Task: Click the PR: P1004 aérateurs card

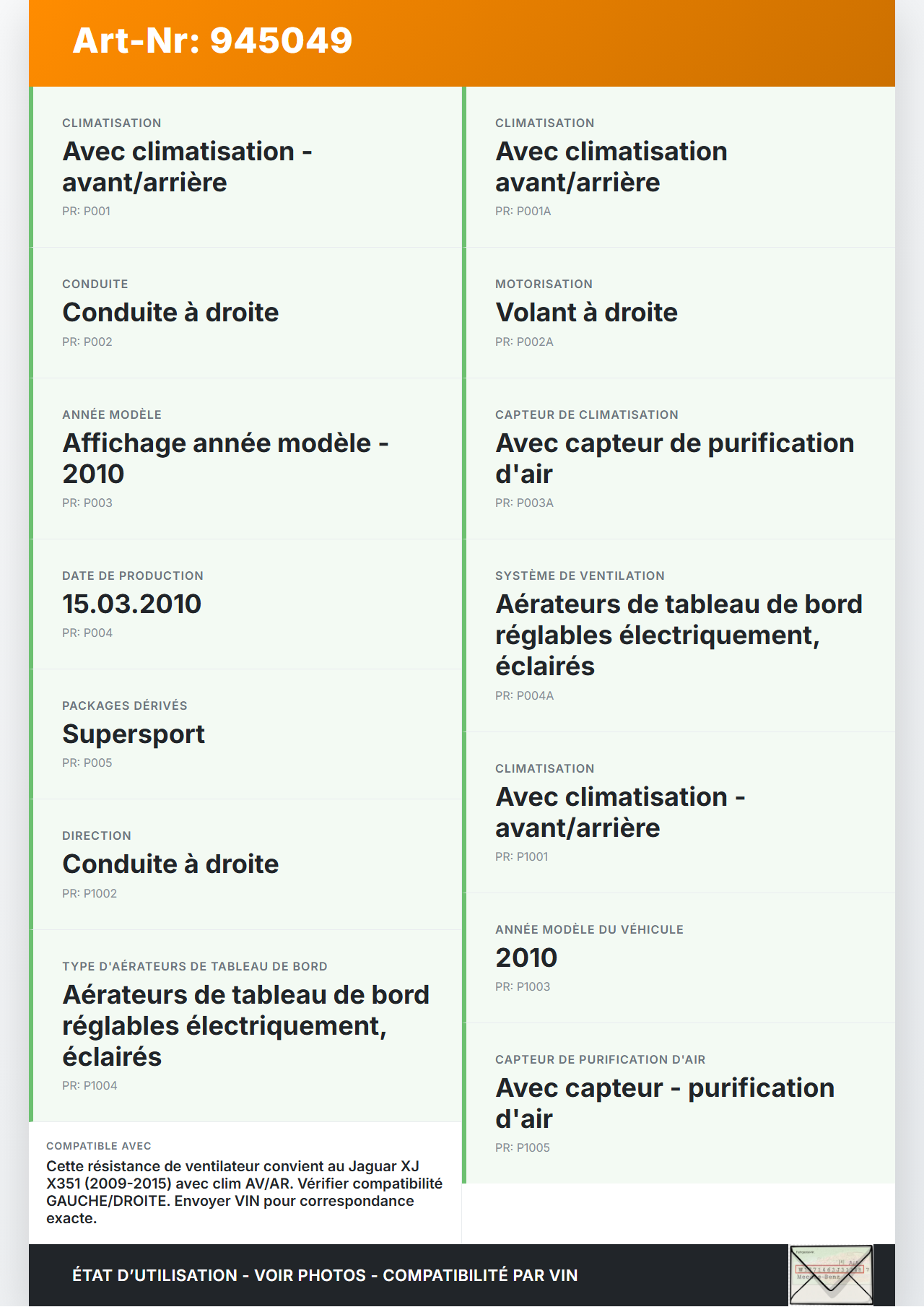Action: pos(245,1025)
